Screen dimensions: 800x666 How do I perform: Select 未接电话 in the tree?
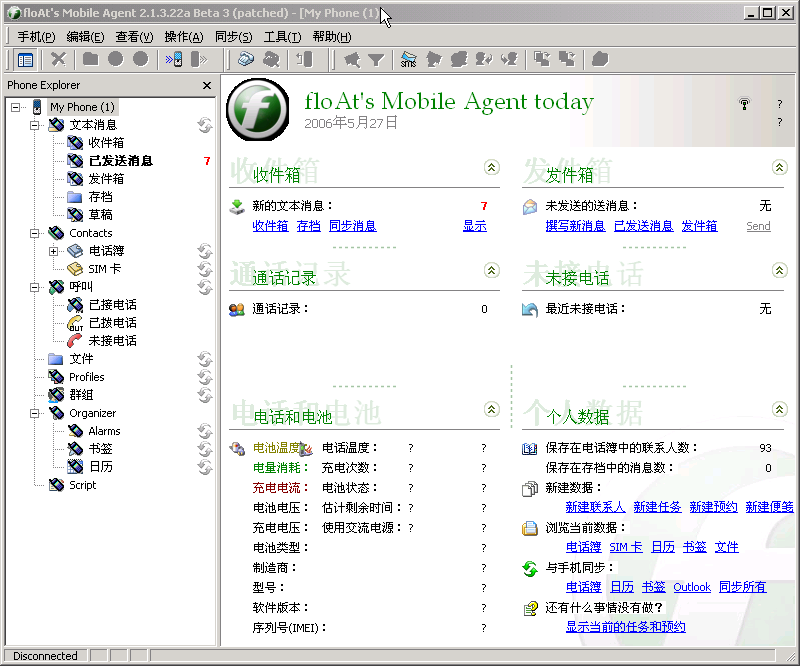pyautogui.click(x=112, y=341)
